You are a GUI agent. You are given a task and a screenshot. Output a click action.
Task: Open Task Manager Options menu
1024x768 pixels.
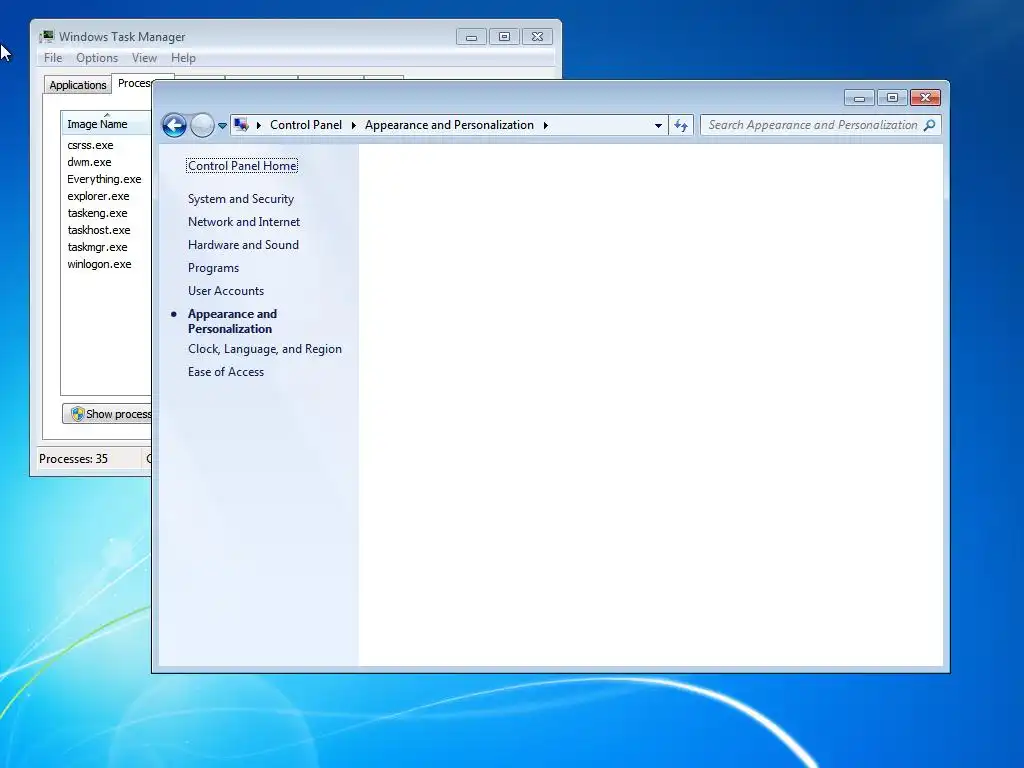click(x=97, y=57)
